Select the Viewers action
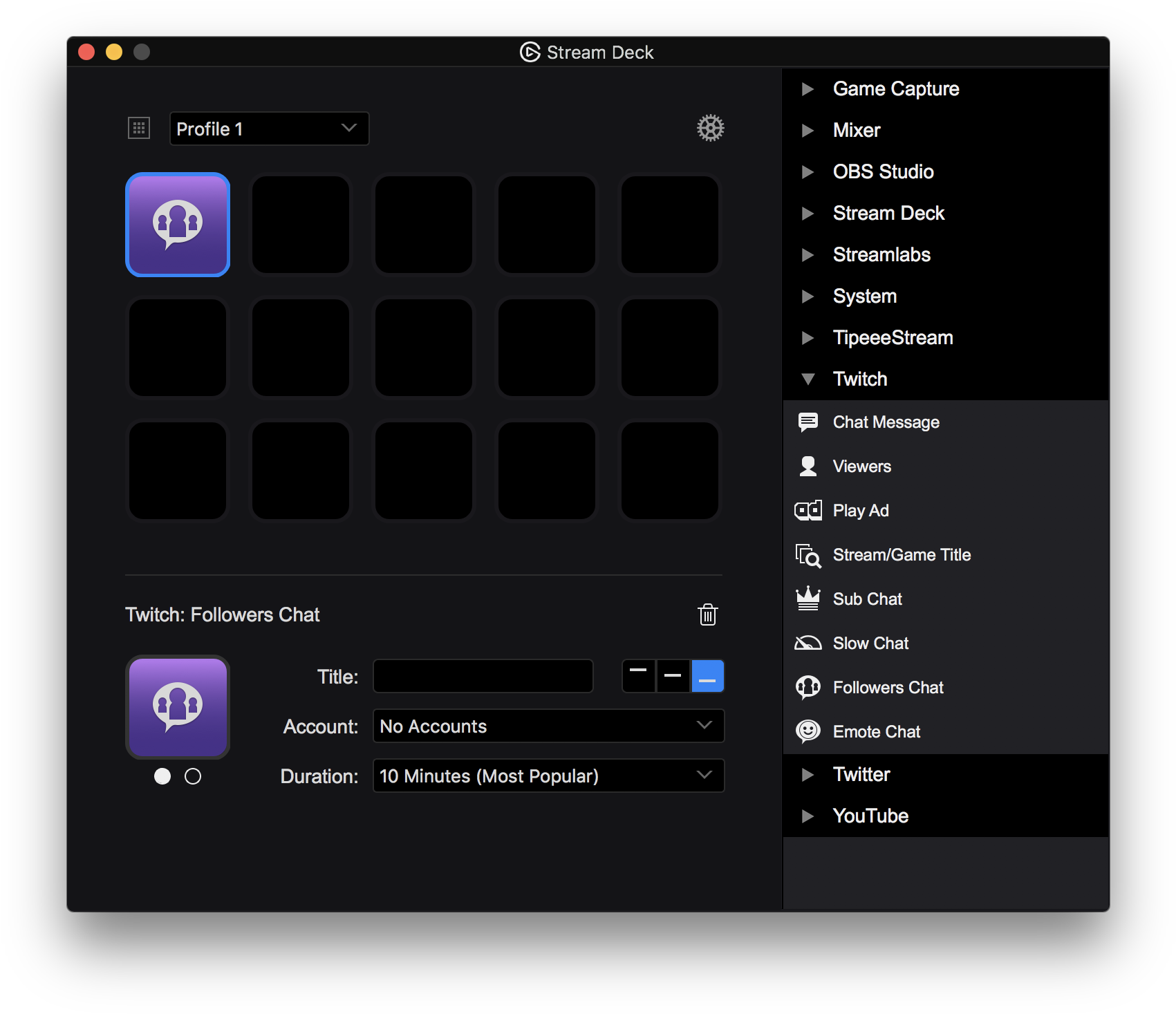This screenshot has height=1014, width=1176. point(862,466)
